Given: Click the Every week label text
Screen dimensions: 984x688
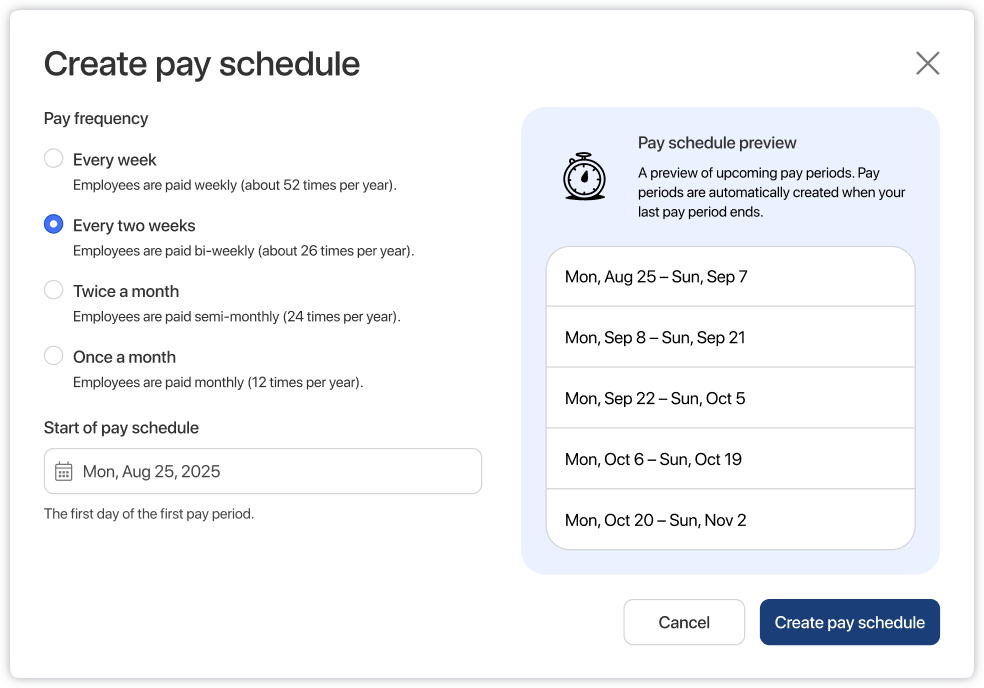Looking at the screenshot, I should [115, 160].
